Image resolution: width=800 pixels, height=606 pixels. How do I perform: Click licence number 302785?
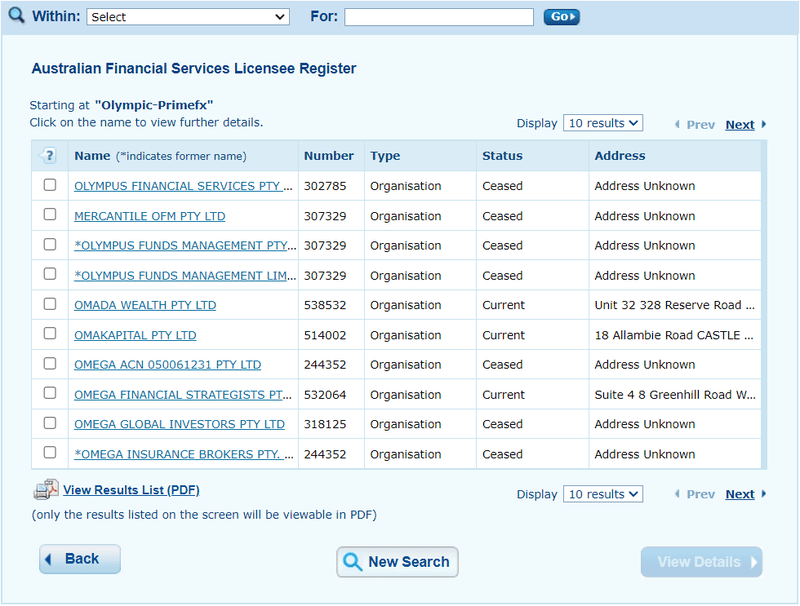(x=325, y=186)
